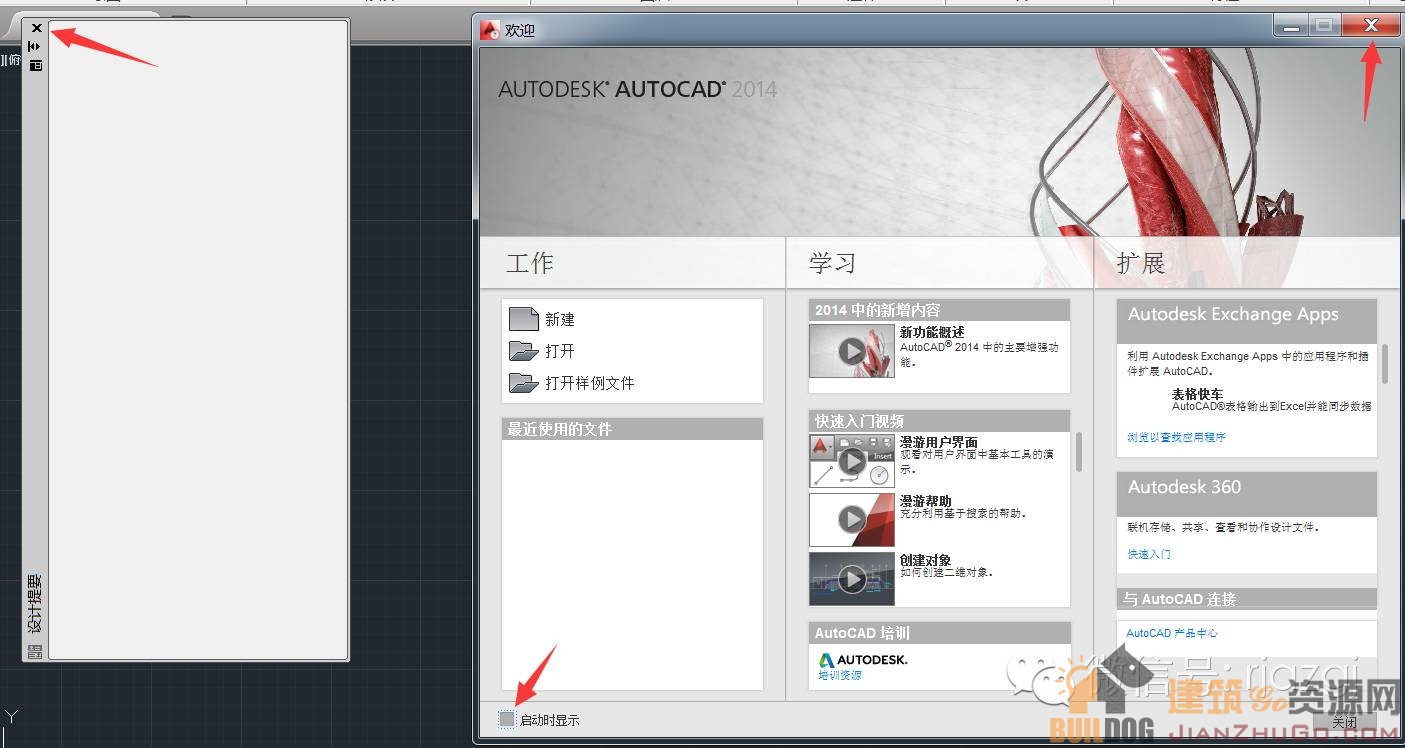Click the 2014 中的新增内容 header
This screenshot has height=748, width=1405.
tap(939, 310)
